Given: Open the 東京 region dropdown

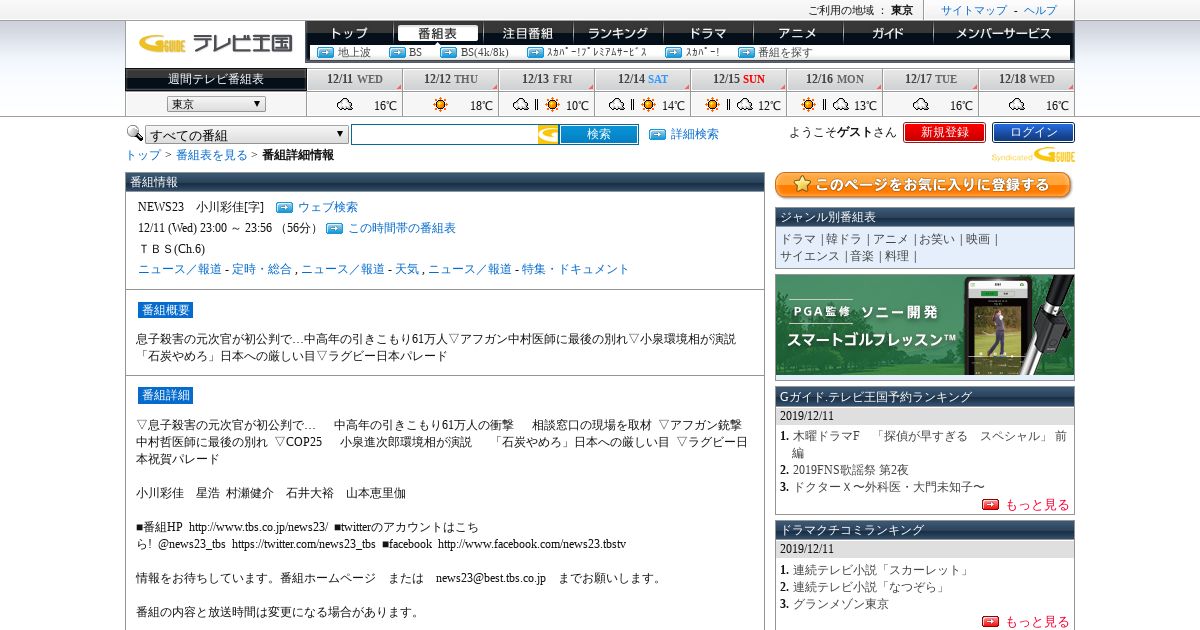Looking at the screenshot, I should point(216,104).
